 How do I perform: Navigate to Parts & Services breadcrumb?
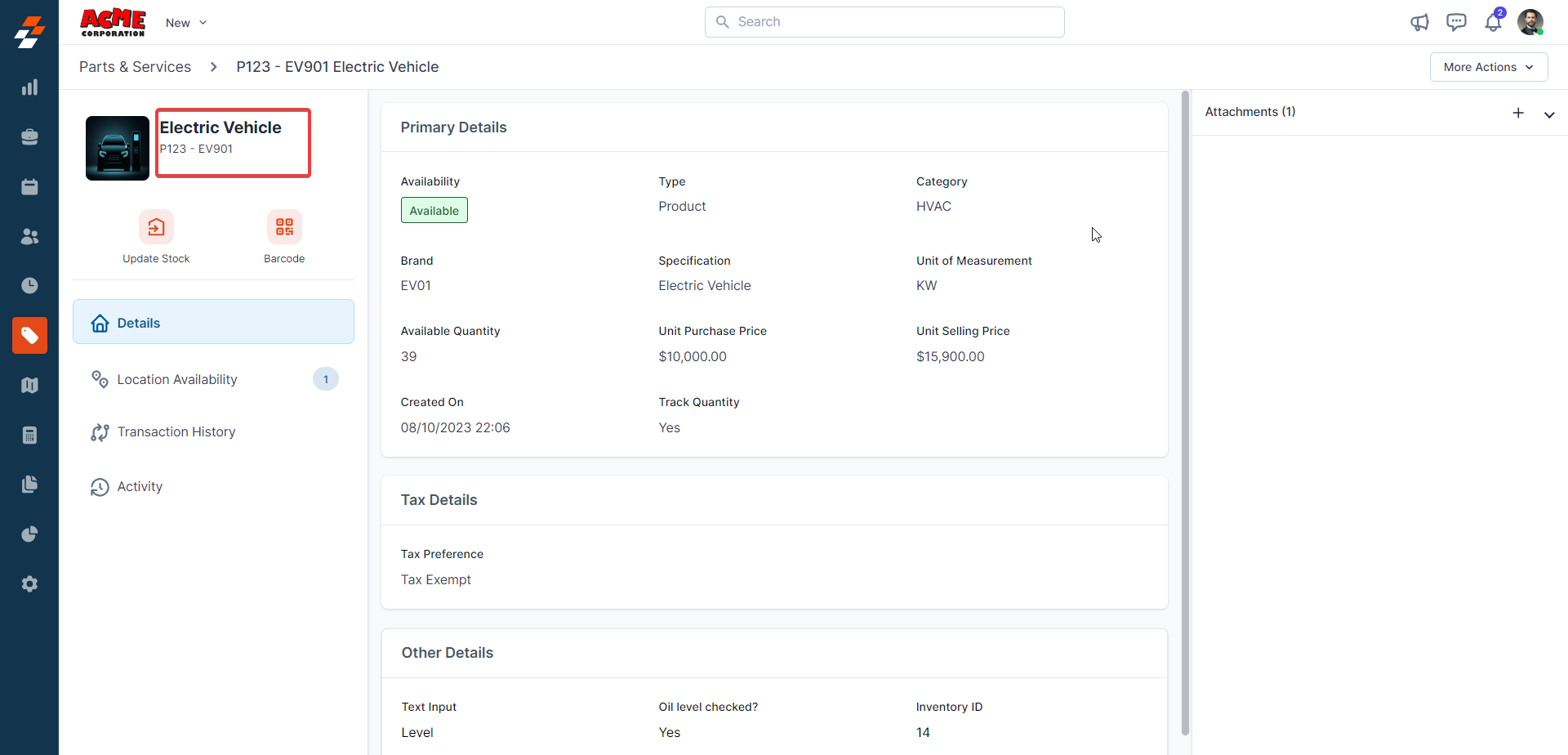point(135,67)
